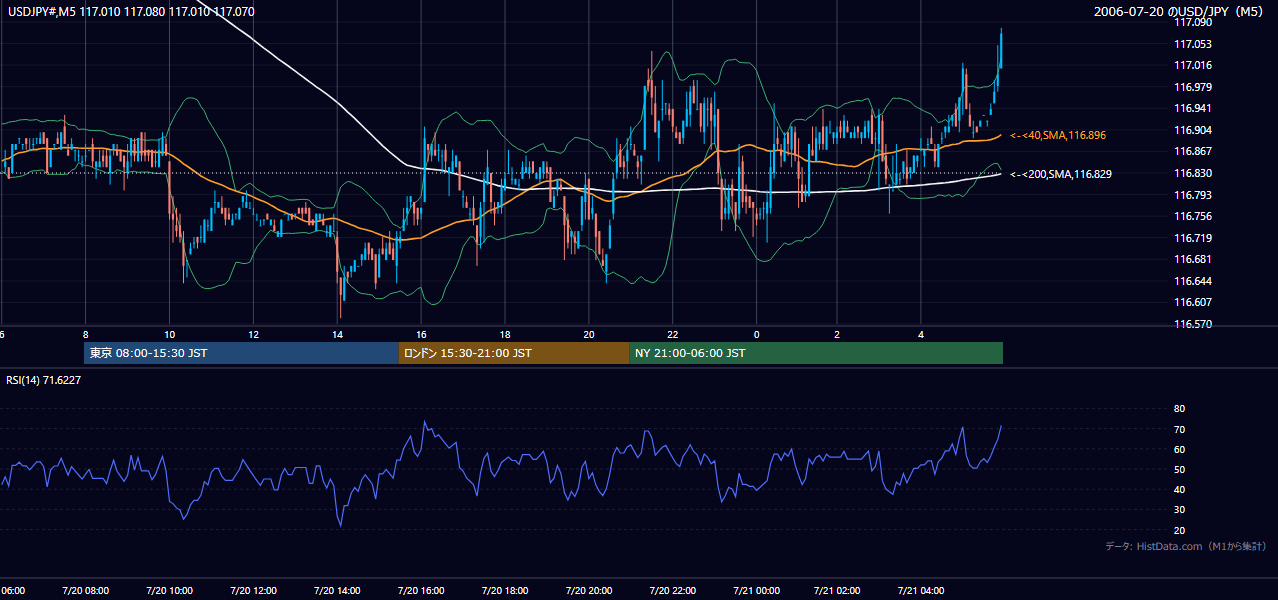The height and width of the screenshot is (600, 1278).
Task: Click the 116.793 price axis label
Action: coord(1192,195)
